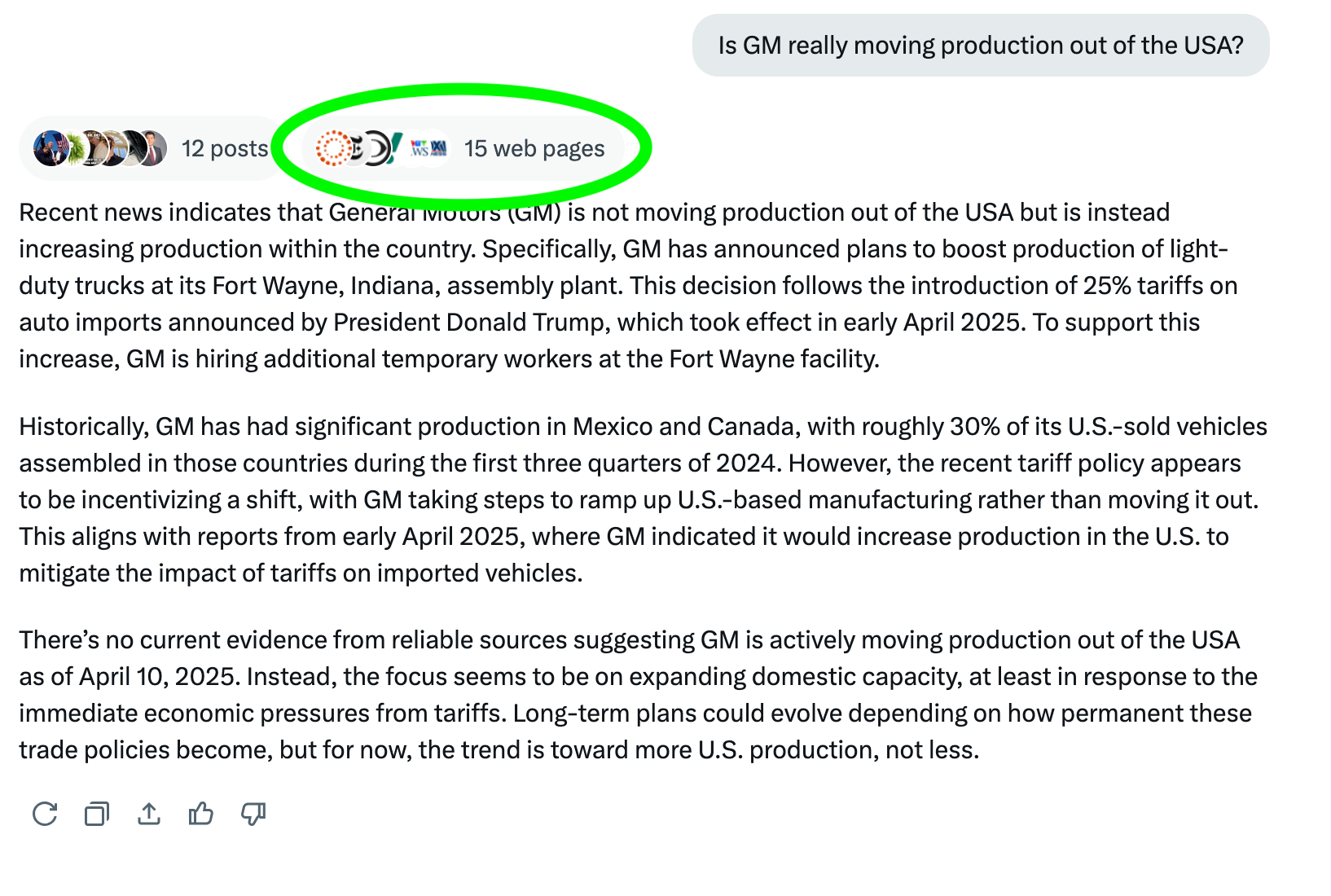Click the black concentric ring source favicon

click(376, 148)
